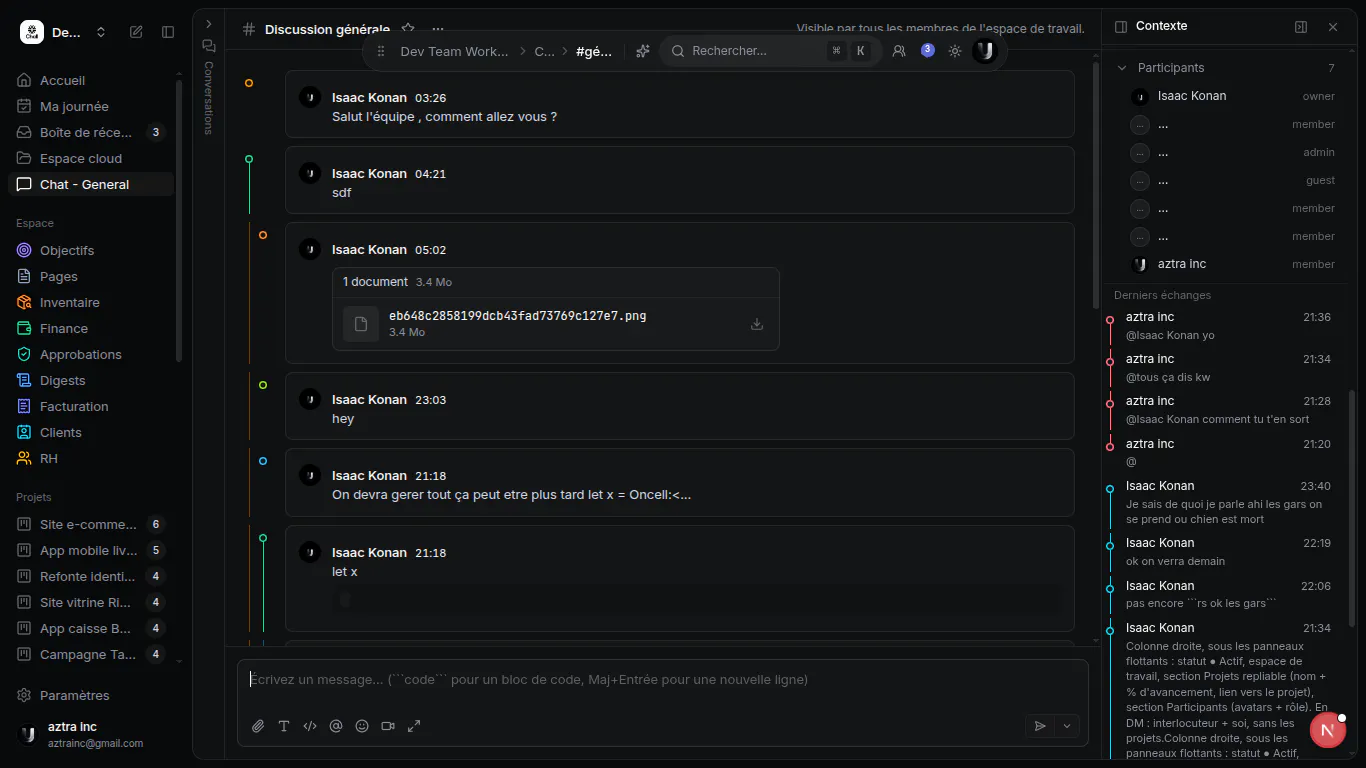Open Clients in sidebar
This screenshot has width=1366, height=768.
click(90, 432)
